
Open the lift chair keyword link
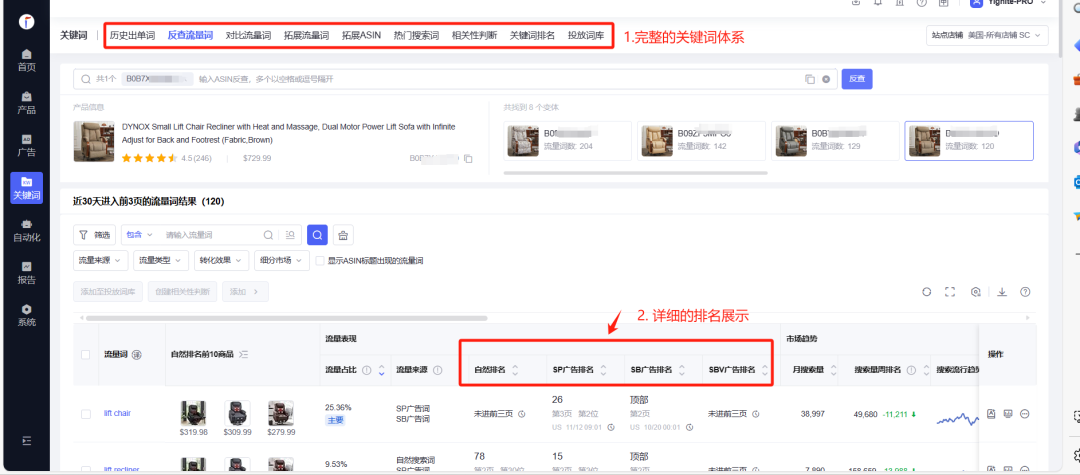click(117, 414)
